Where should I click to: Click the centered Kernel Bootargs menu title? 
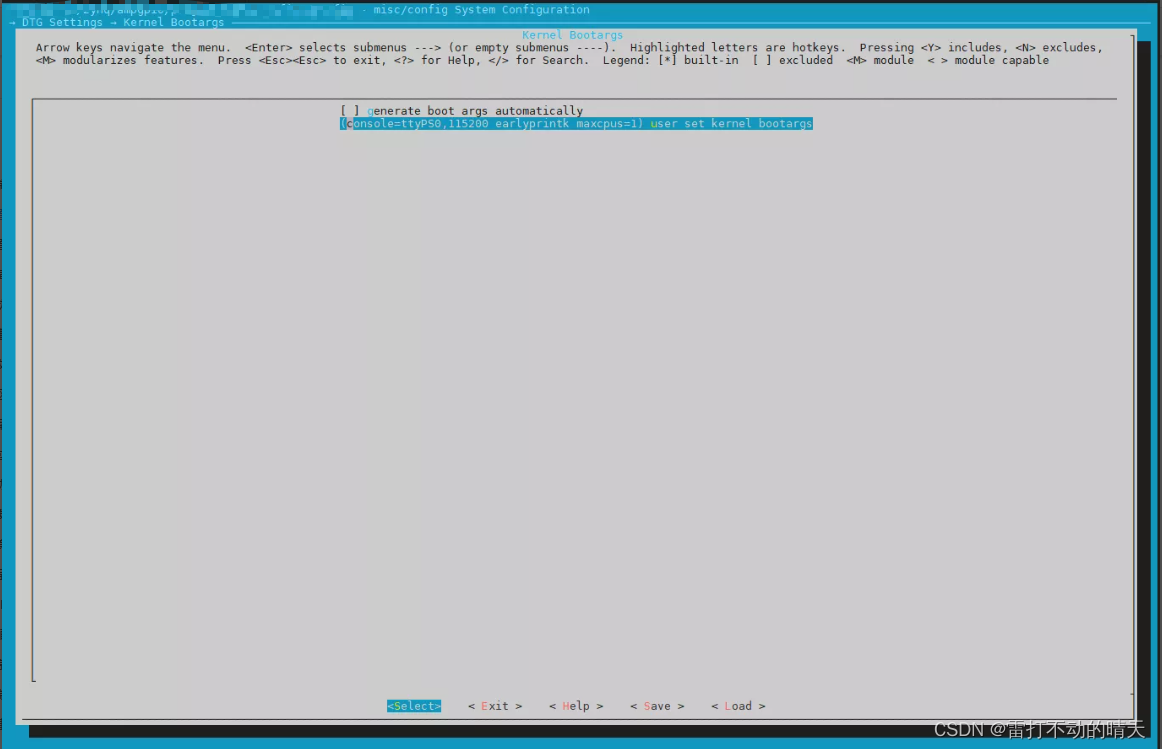[x=572, y=35]
